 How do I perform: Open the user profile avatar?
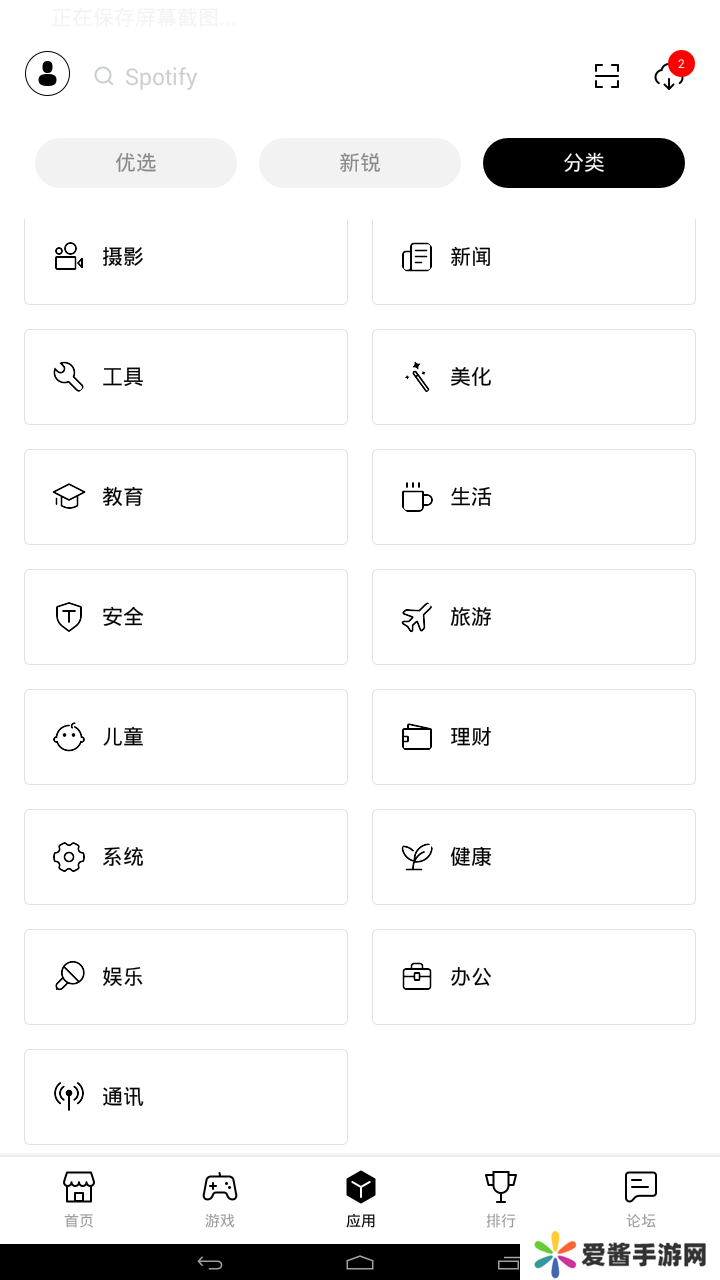[47, 74]
